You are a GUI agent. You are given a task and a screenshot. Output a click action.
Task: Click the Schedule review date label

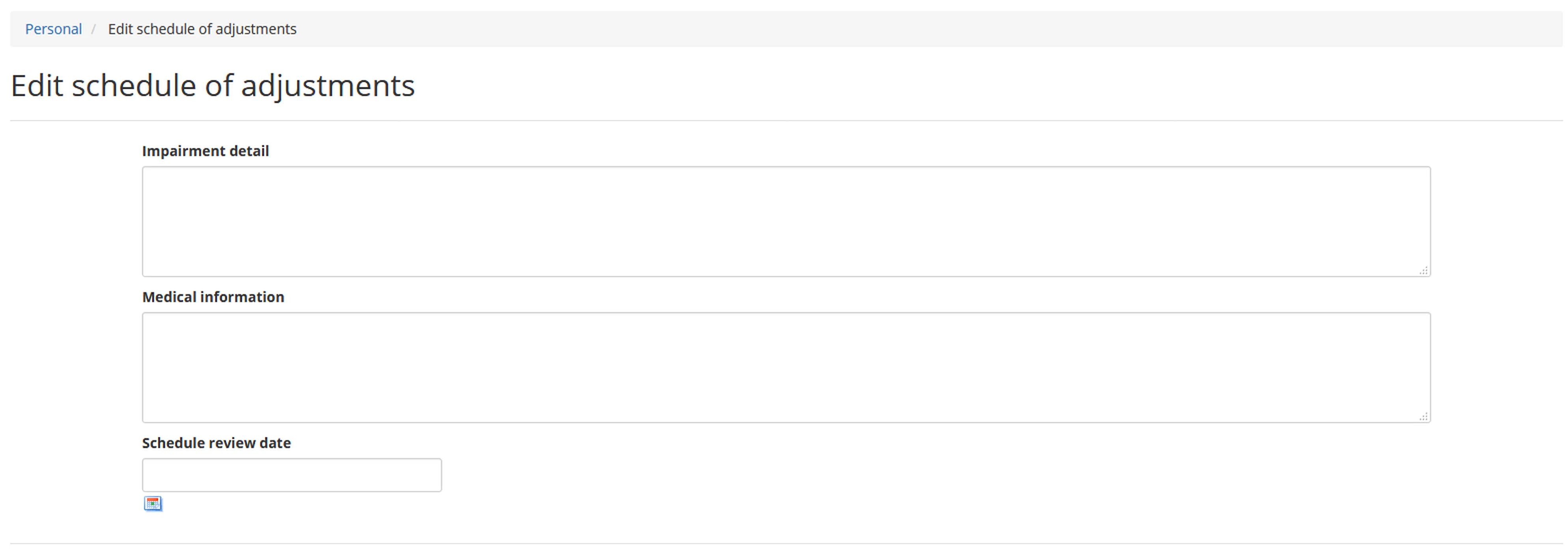[216, 443]
